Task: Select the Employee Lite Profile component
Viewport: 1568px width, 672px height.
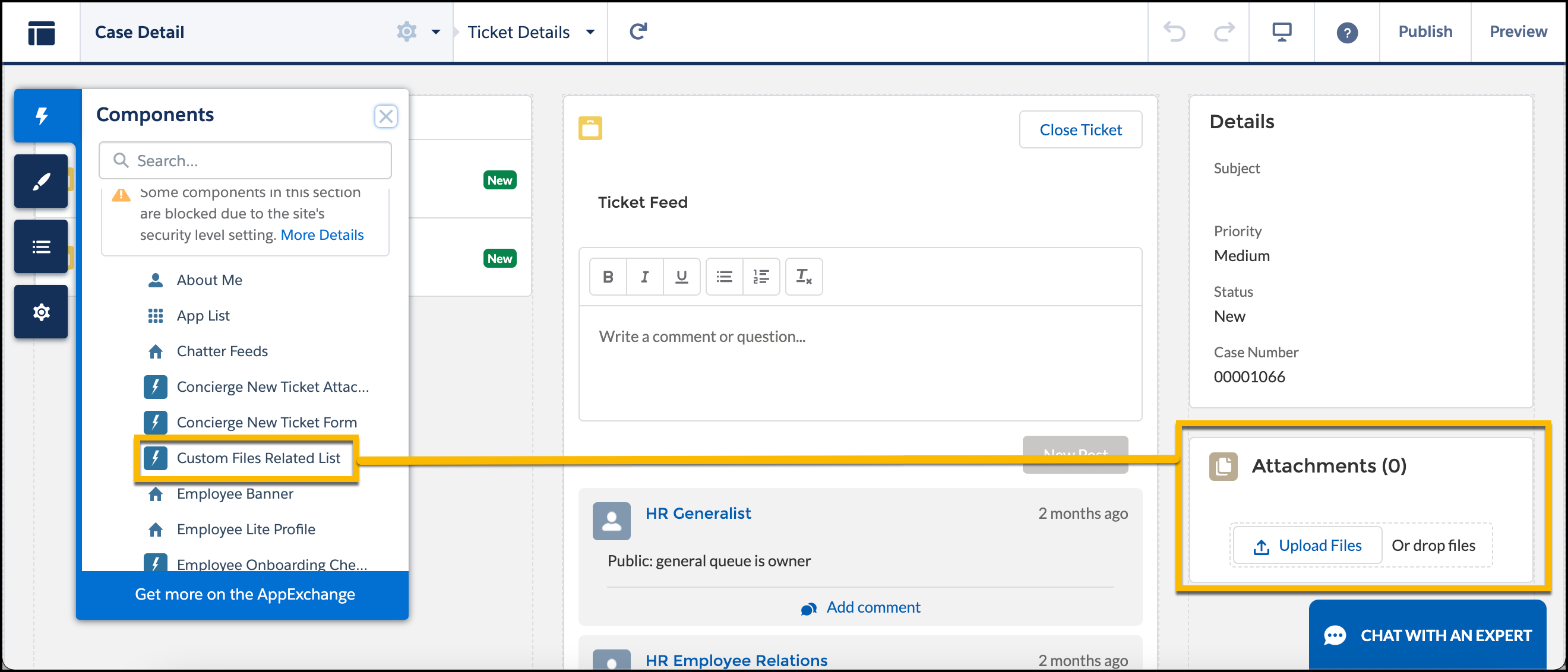Action: [231, 529]
